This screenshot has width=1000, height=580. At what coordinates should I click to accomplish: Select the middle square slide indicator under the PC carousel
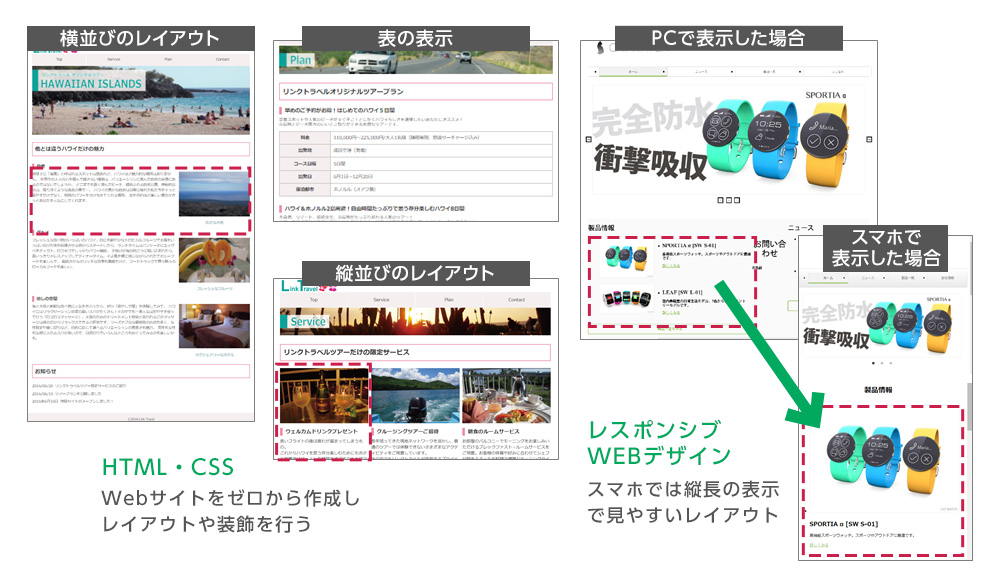coord(728,200)
